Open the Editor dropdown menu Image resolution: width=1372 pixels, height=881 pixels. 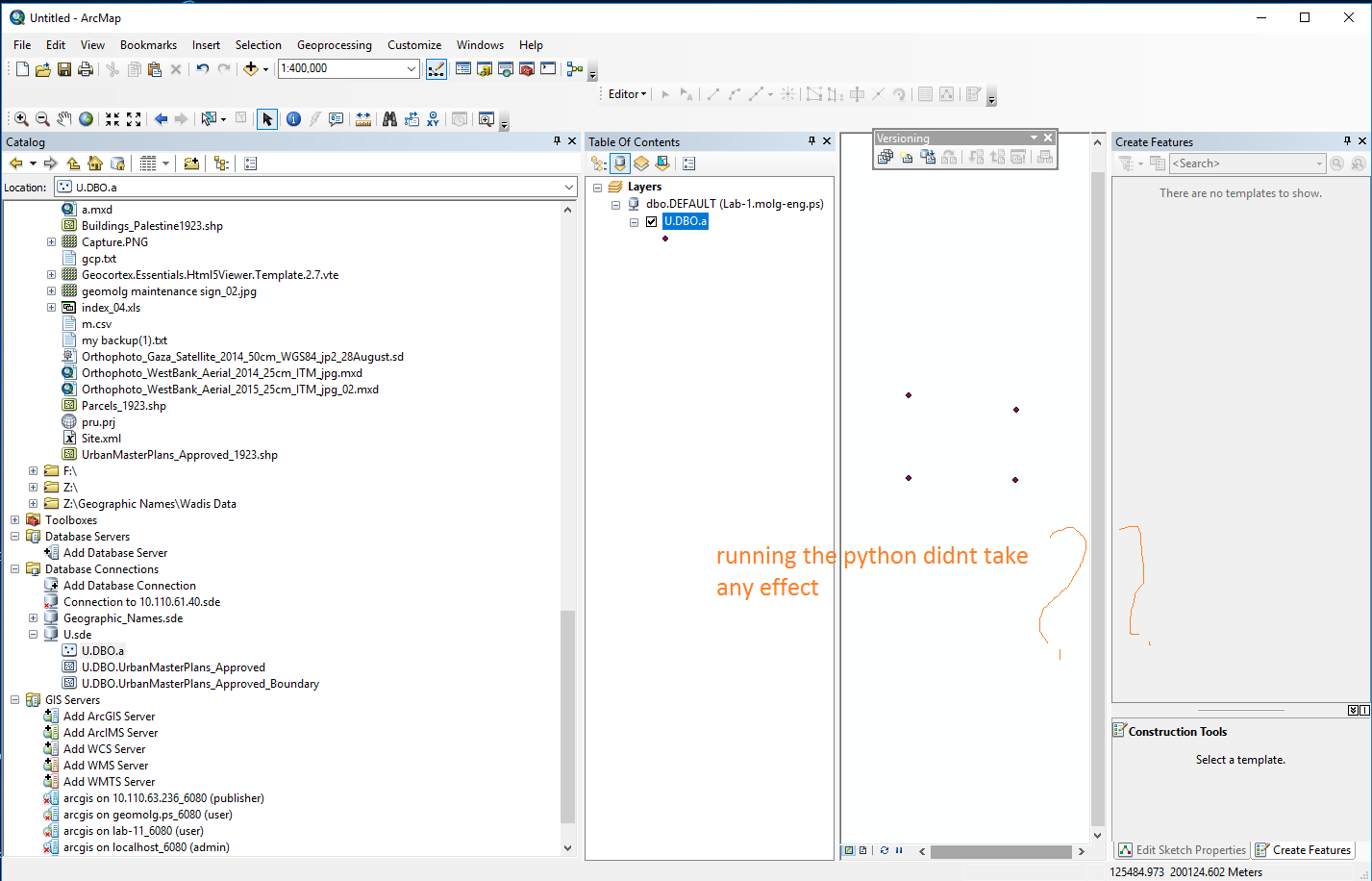[628, 94]
